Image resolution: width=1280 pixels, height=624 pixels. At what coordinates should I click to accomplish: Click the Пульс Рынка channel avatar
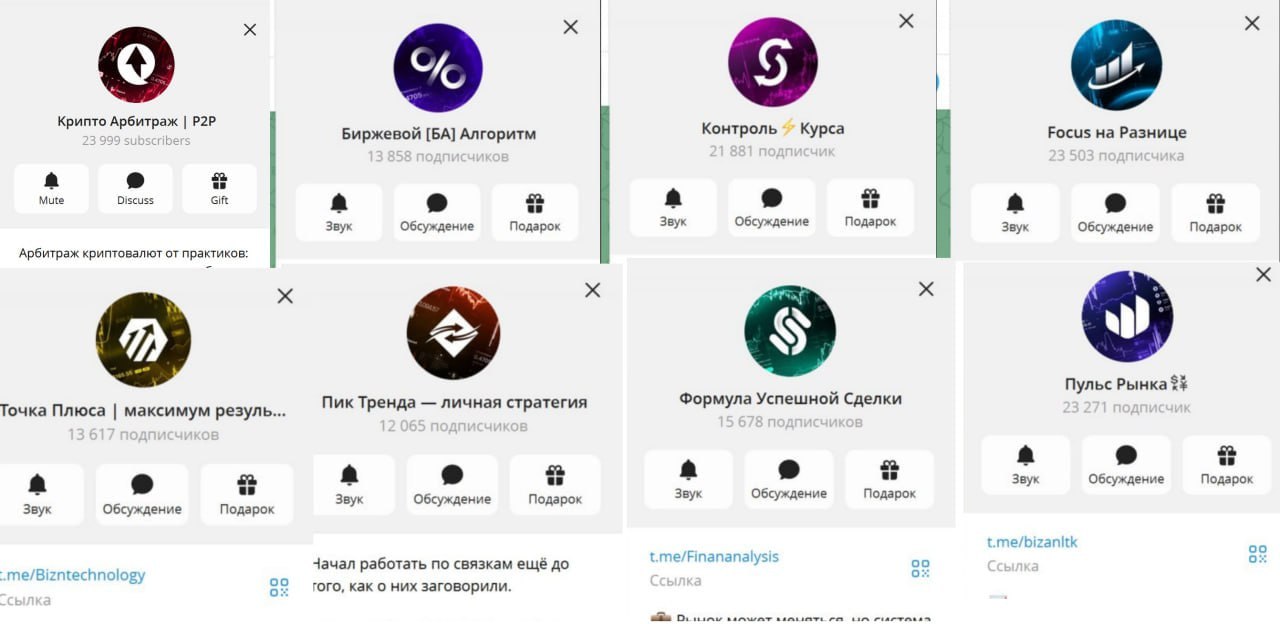pos(1127,318)
